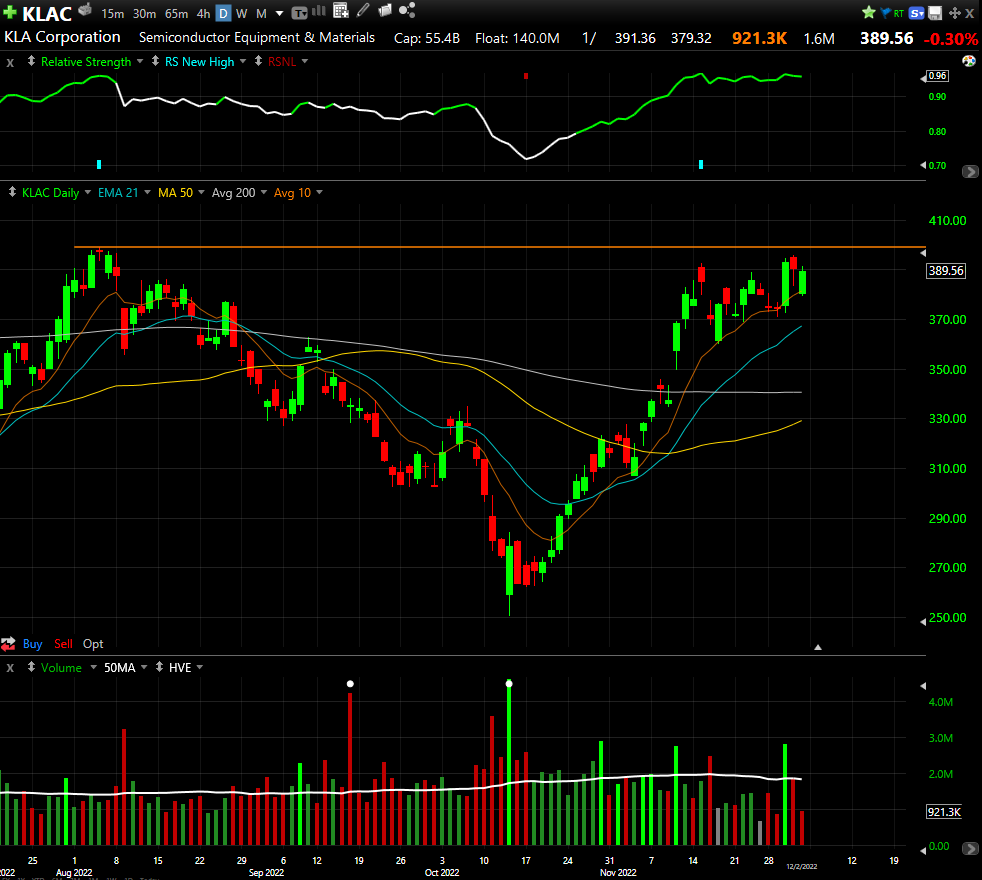
Task: Click the EMA 21 indicator label
Action: pos(118,193)
